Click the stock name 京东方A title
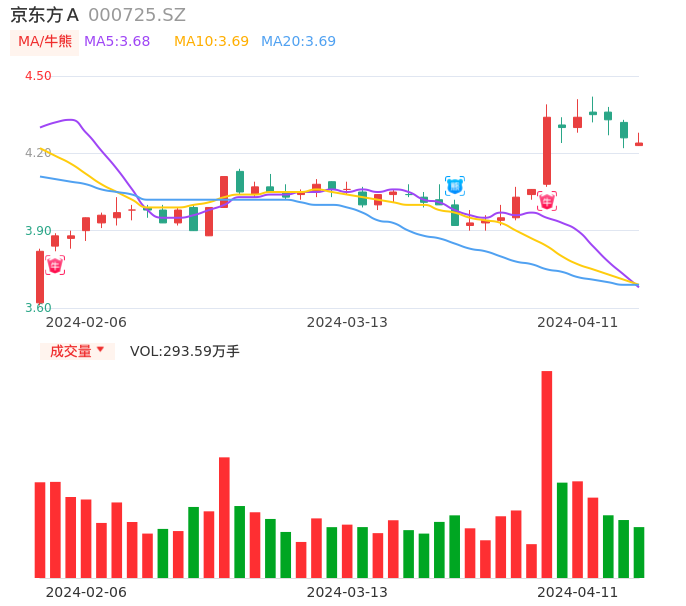Screen dimensions: 686x606 44,15
